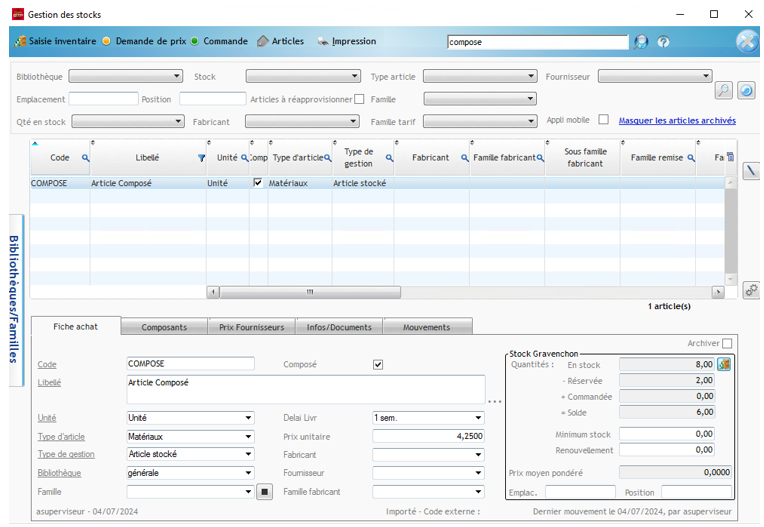
Task: Filter the Famille remise column magnifier
Action: click(x=691, y=158)
